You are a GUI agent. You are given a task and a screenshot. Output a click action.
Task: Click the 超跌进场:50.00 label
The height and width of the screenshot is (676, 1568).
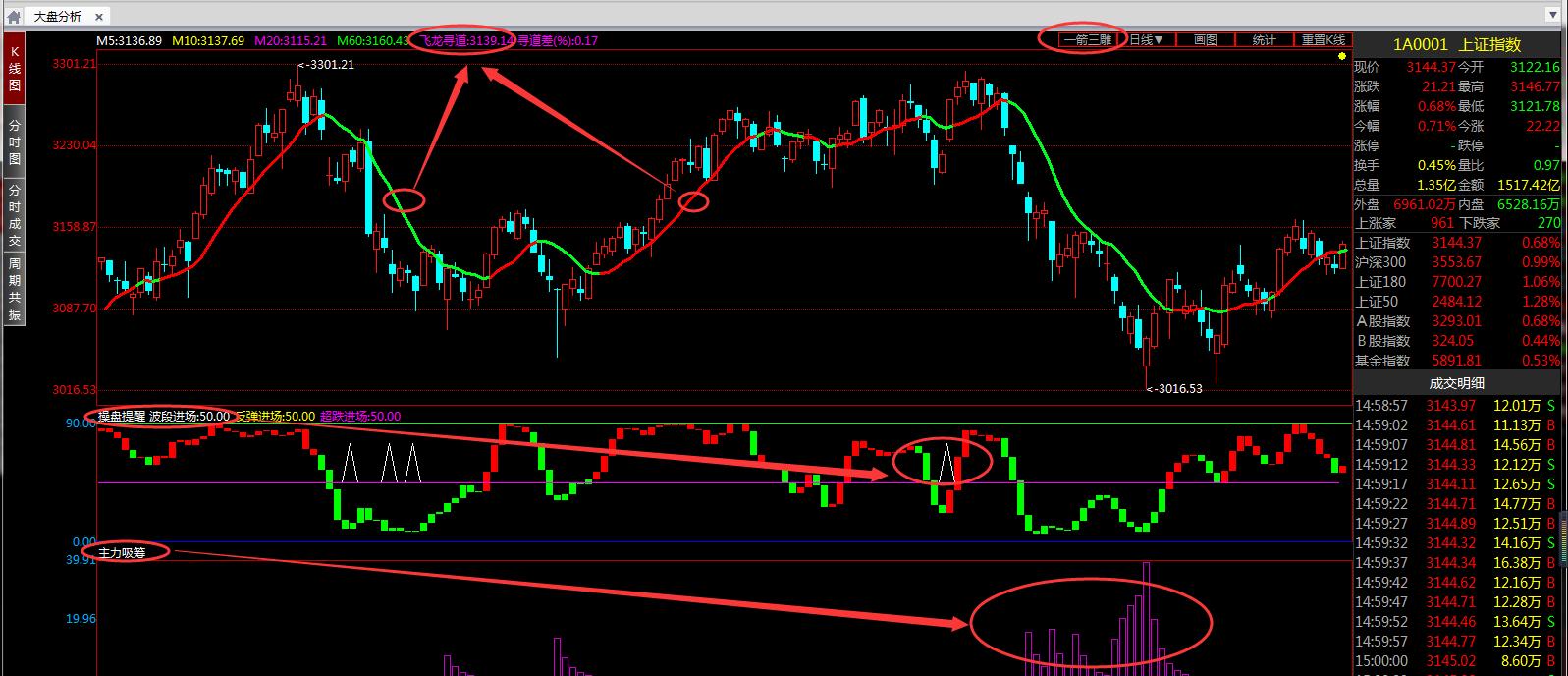click(360, 416)
